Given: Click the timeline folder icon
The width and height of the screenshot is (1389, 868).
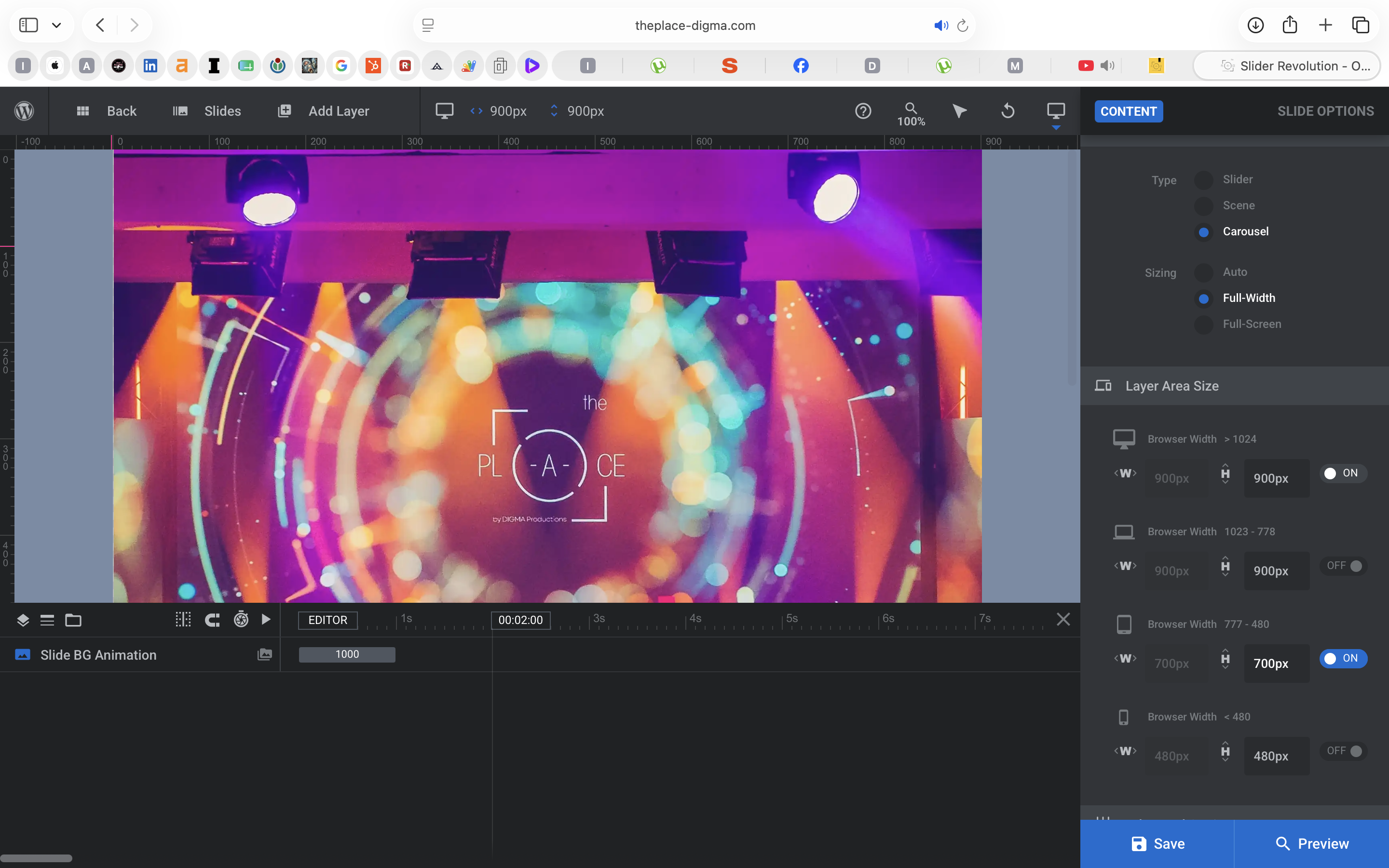Looking at the screenshot, I should 73,620.
